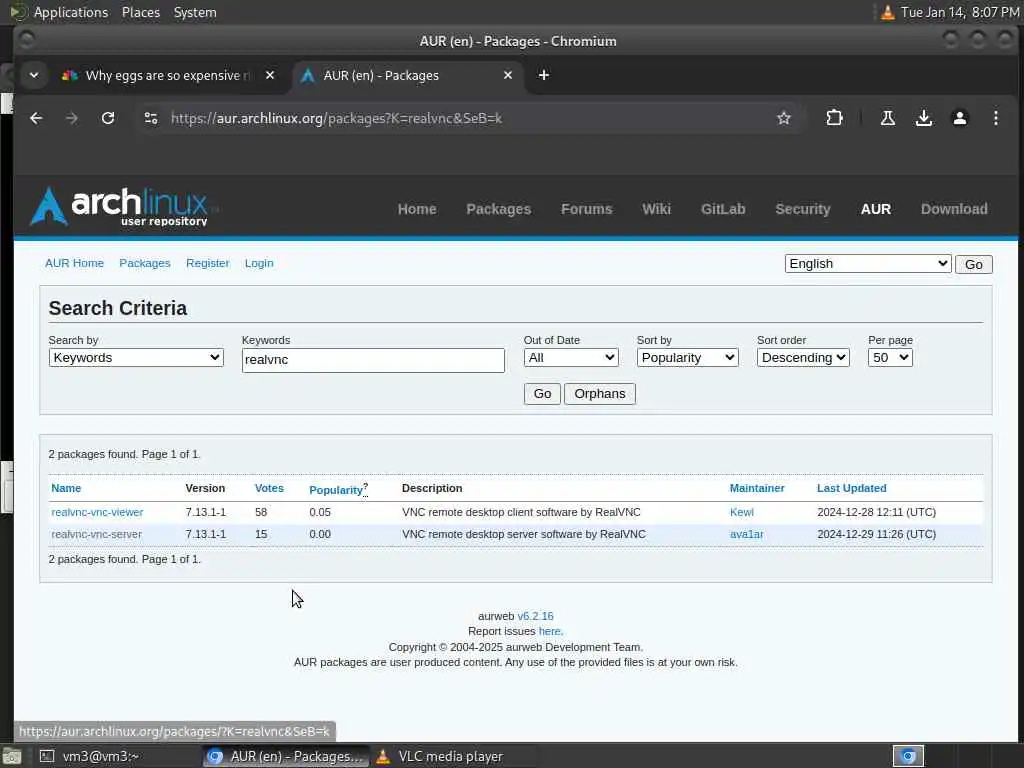The image size is (1024, 768).
Task: Open maintainer Kewl's profile
Action: pos(741,512)
